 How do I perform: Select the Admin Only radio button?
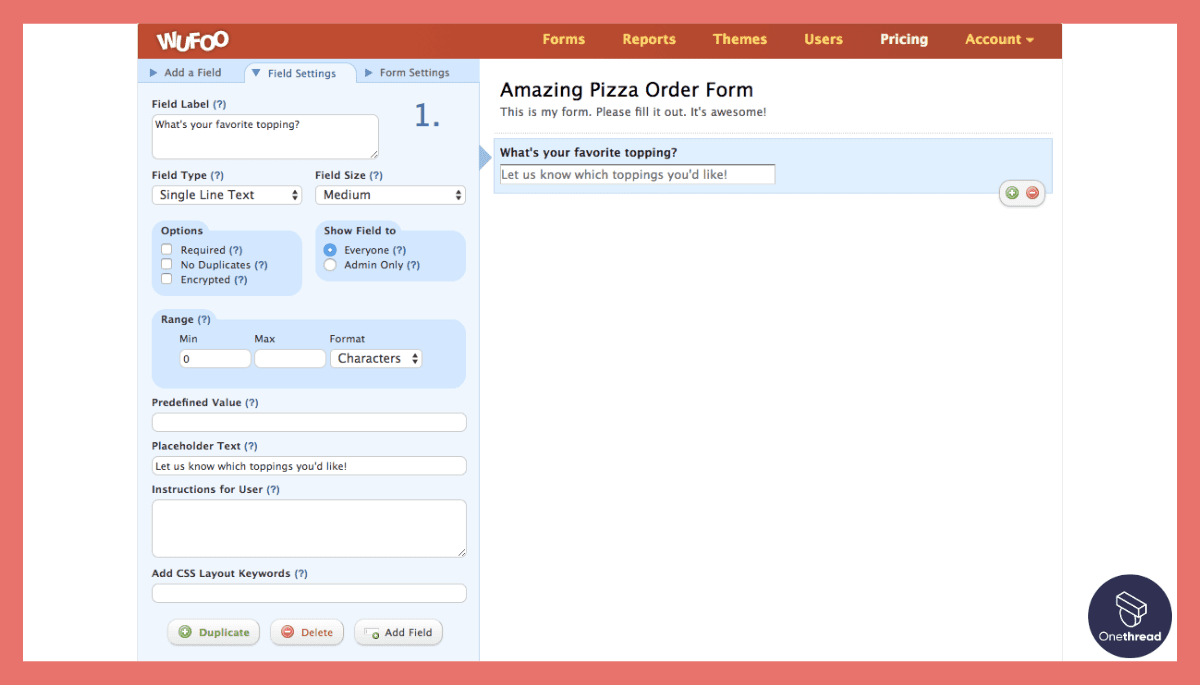click(330, 265)
